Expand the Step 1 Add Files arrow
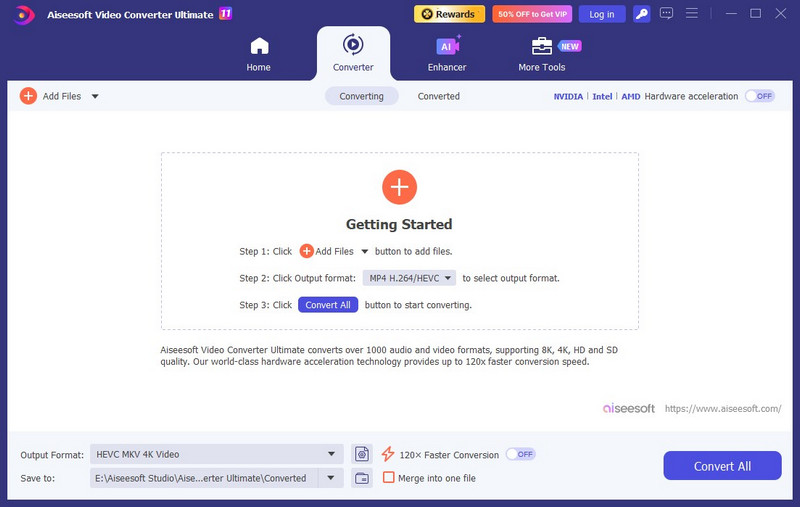The image size is (800, 507). [x=365, y=251]
